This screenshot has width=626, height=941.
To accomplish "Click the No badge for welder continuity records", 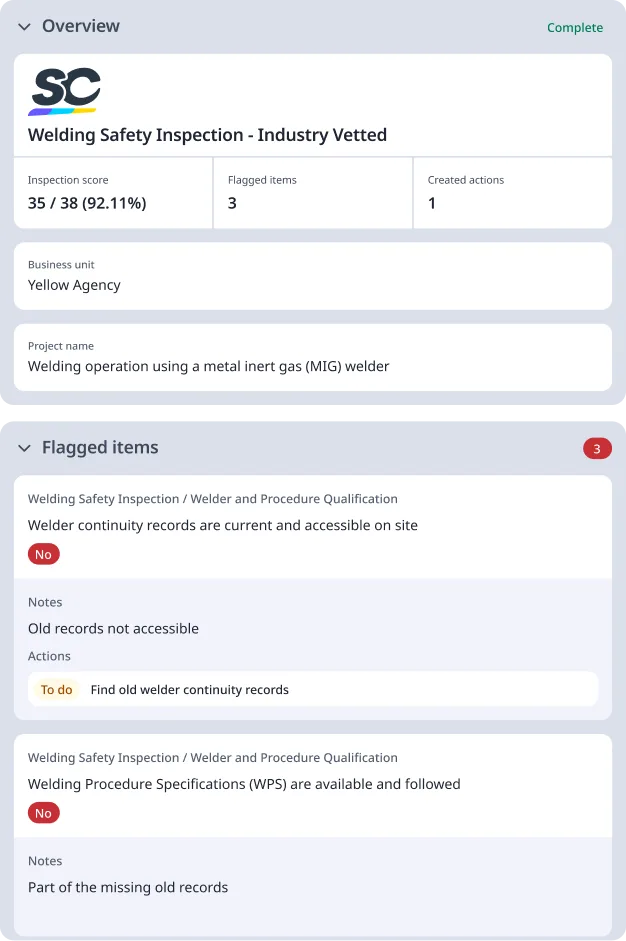I will click(44, 555).
